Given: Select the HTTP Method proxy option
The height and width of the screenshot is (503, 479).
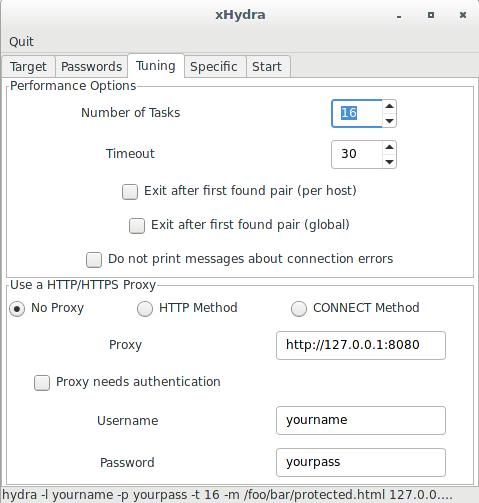Looking at the screenshot, I should point(145,309).
